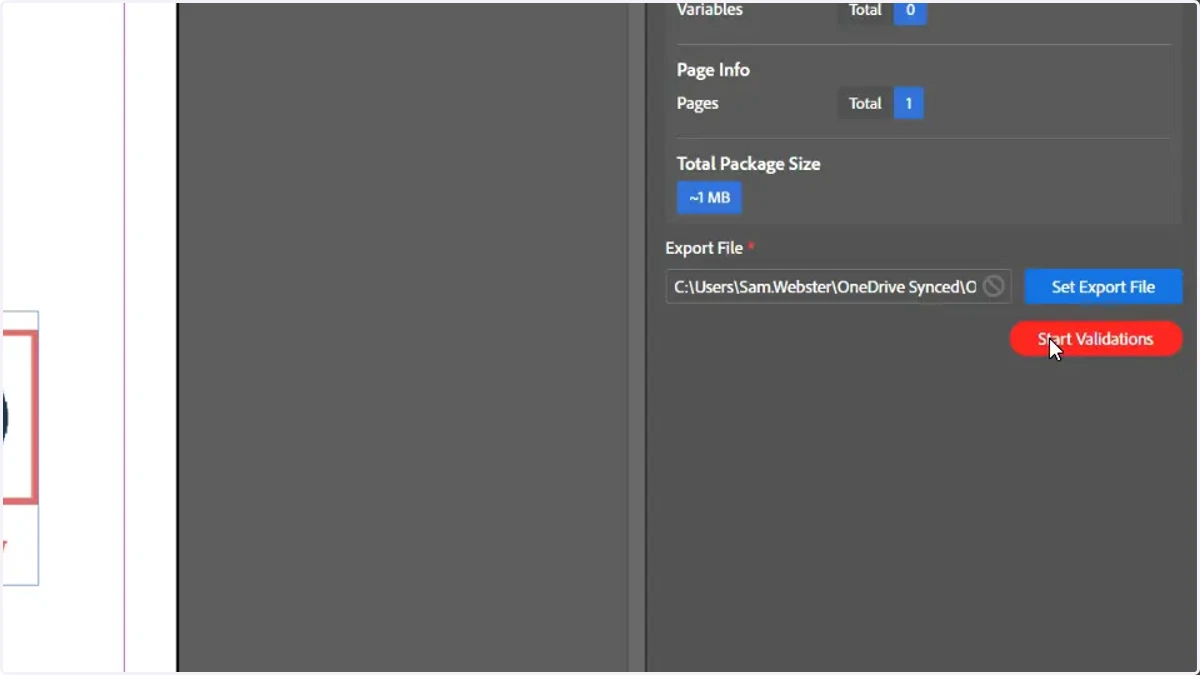Viewport: 1200px width, 675px height.
Task: Click the Total Package Size heading
Action: [x=748, y=164]
